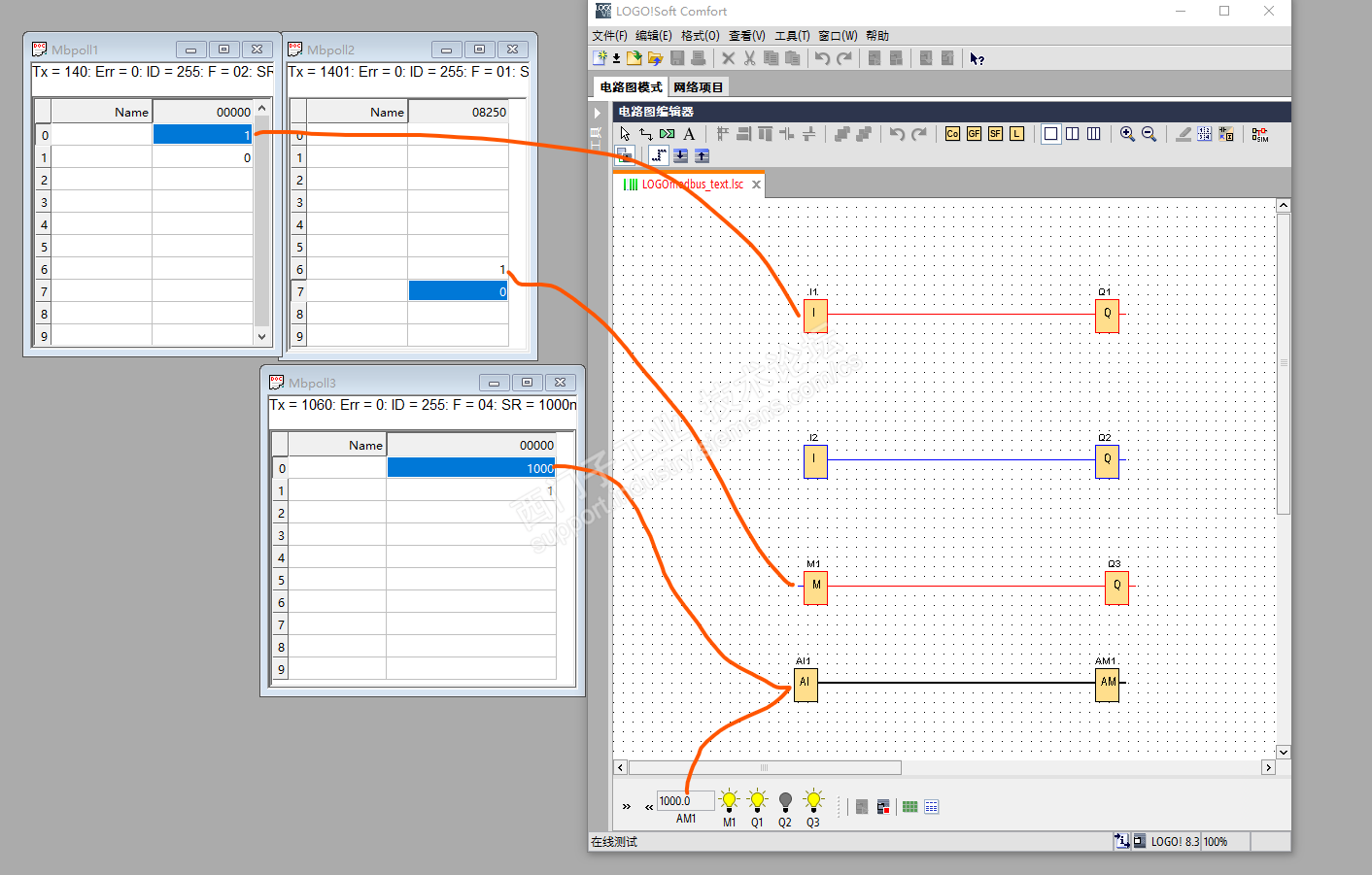Click the Q3 lamp indicator

tap(813, 801)
